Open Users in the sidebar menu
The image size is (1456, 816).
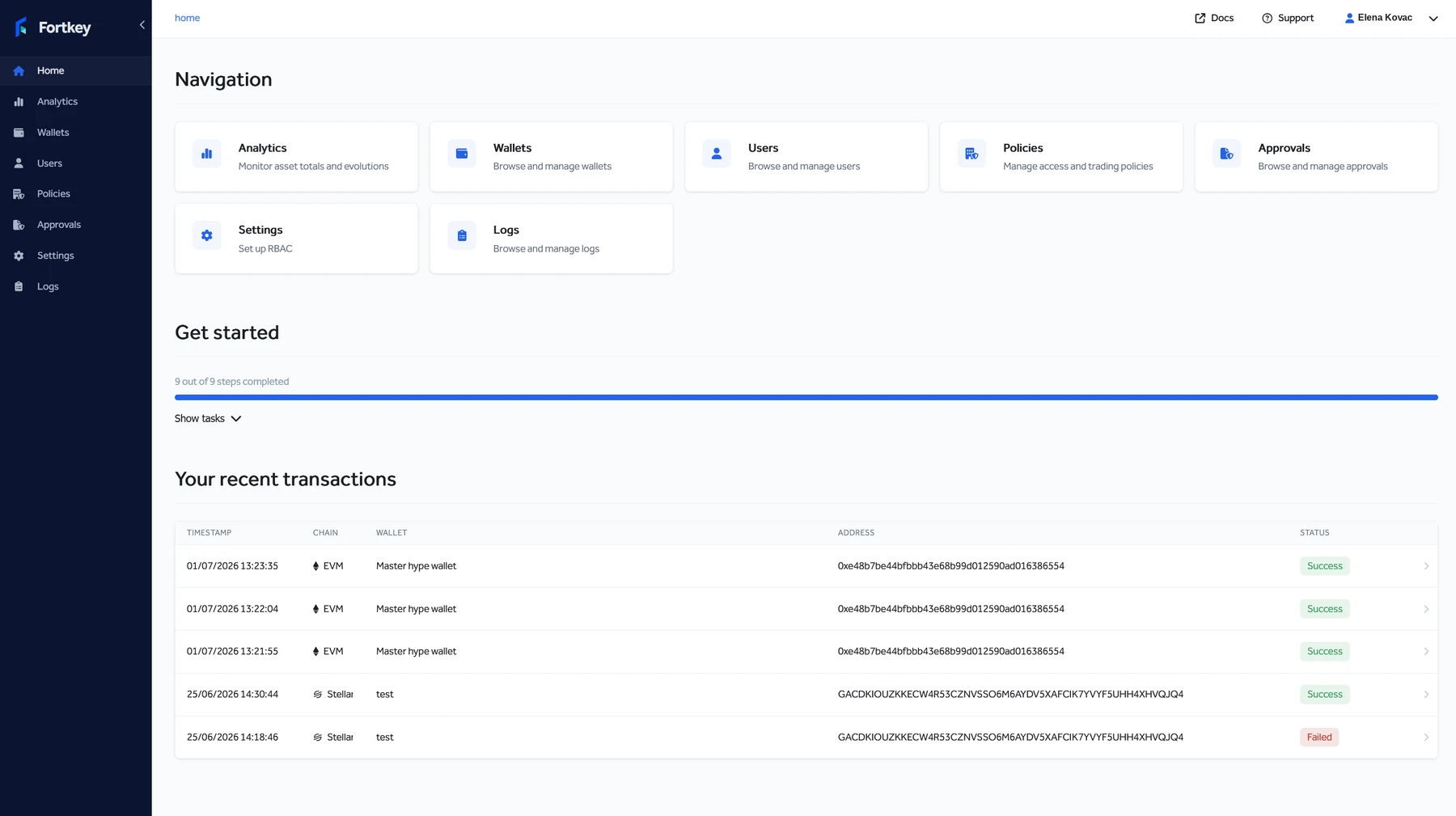coord(76,163)
